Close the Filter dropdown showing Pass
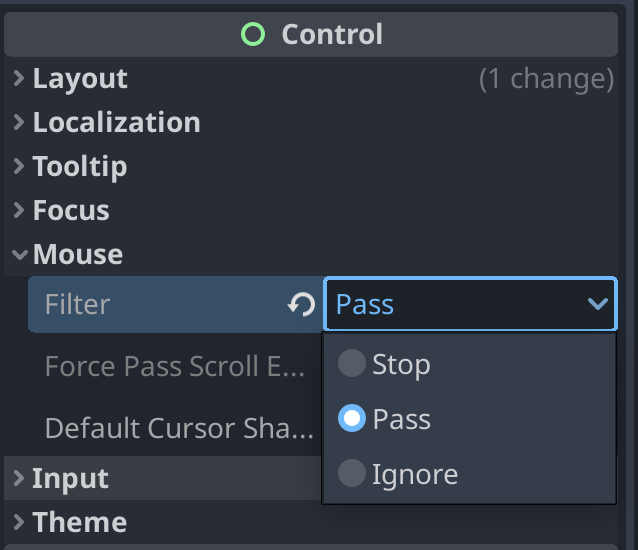Image resolution: width=638 pixels, height=550 pixels. click(x=470, y=304)
